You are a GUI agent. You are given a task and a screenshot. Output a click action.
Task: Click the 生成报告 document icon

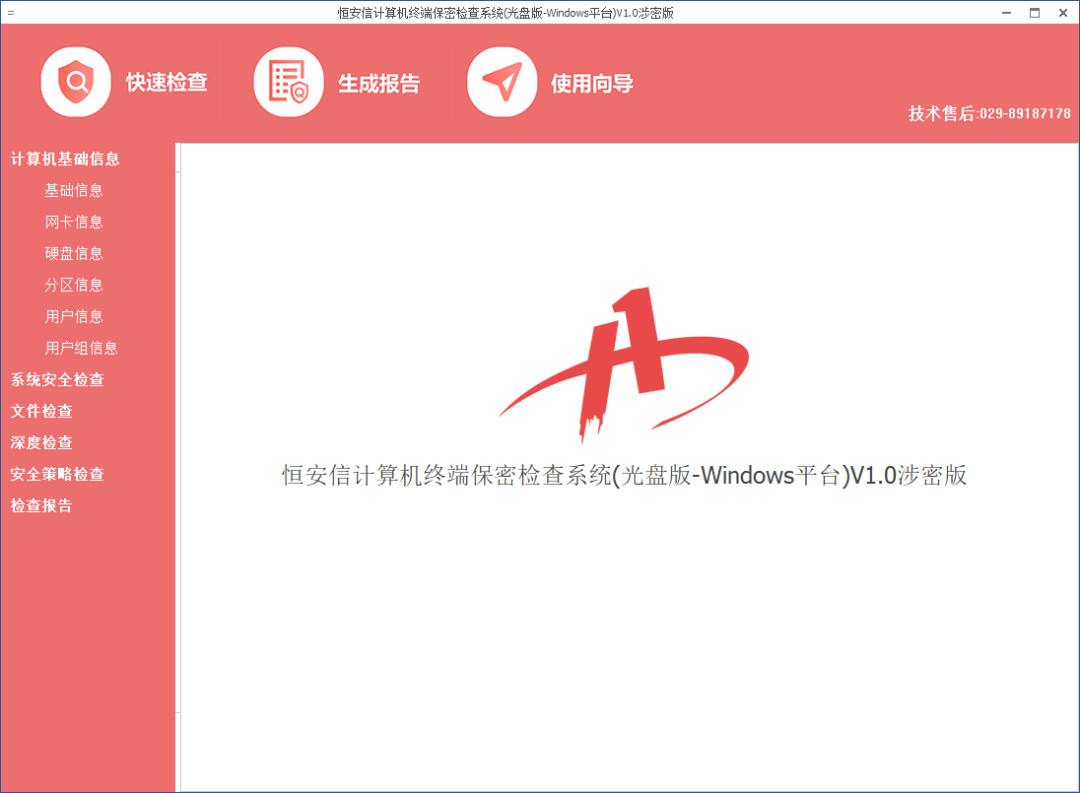288,82
